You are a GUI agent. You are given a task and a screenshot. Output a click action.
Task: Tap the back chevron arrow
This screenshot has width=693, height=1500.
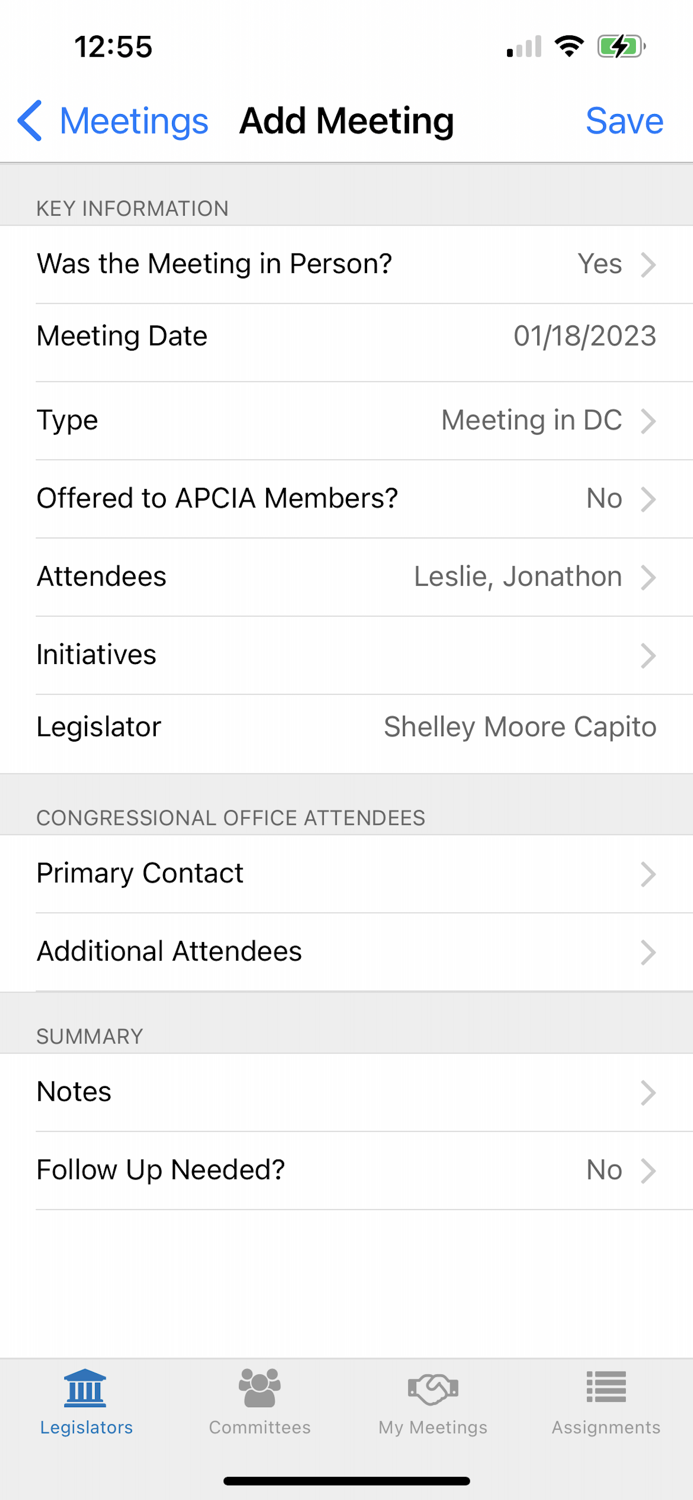[29, 120]
